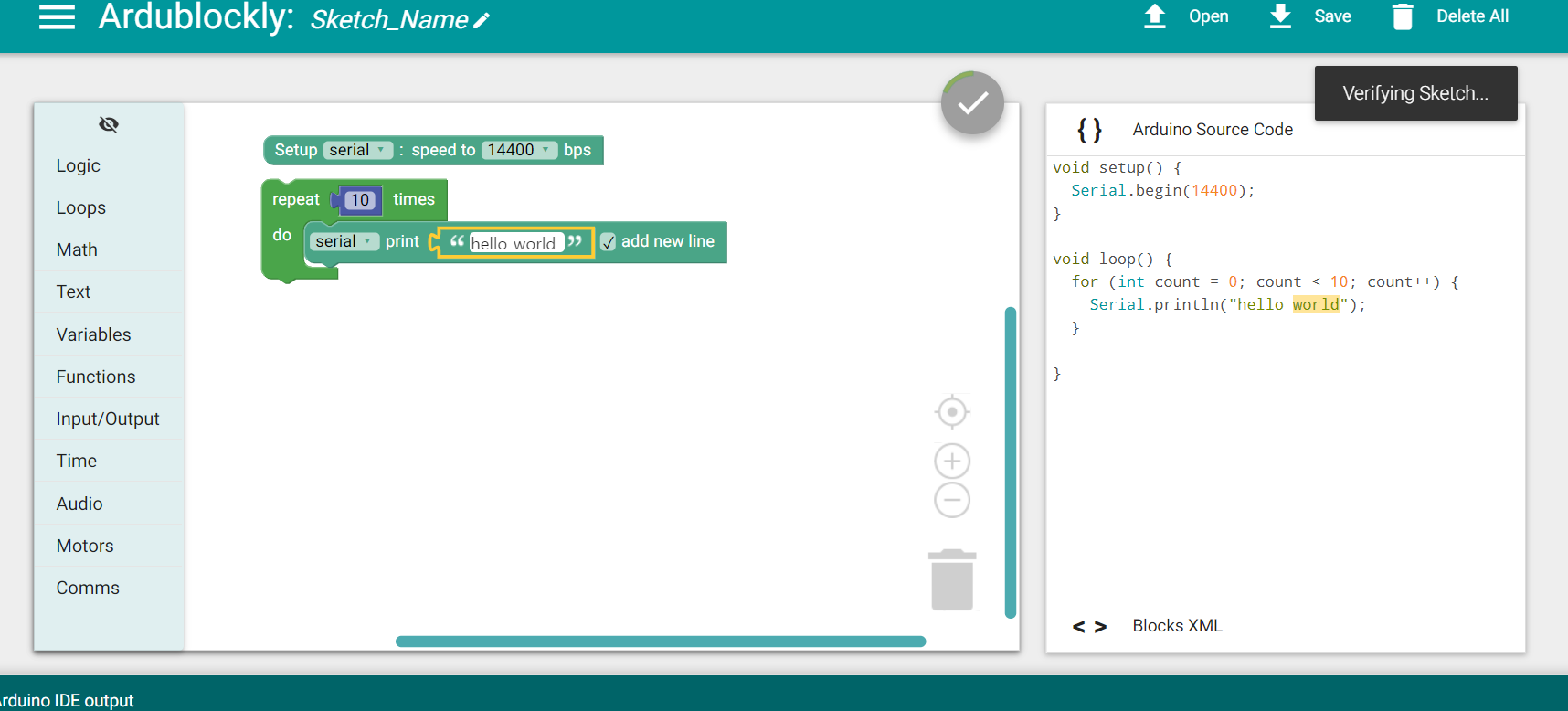Viewport: 1568px width, 711px height.
Task: Click the verify sketch checkmark button
Action: [972, 103]
